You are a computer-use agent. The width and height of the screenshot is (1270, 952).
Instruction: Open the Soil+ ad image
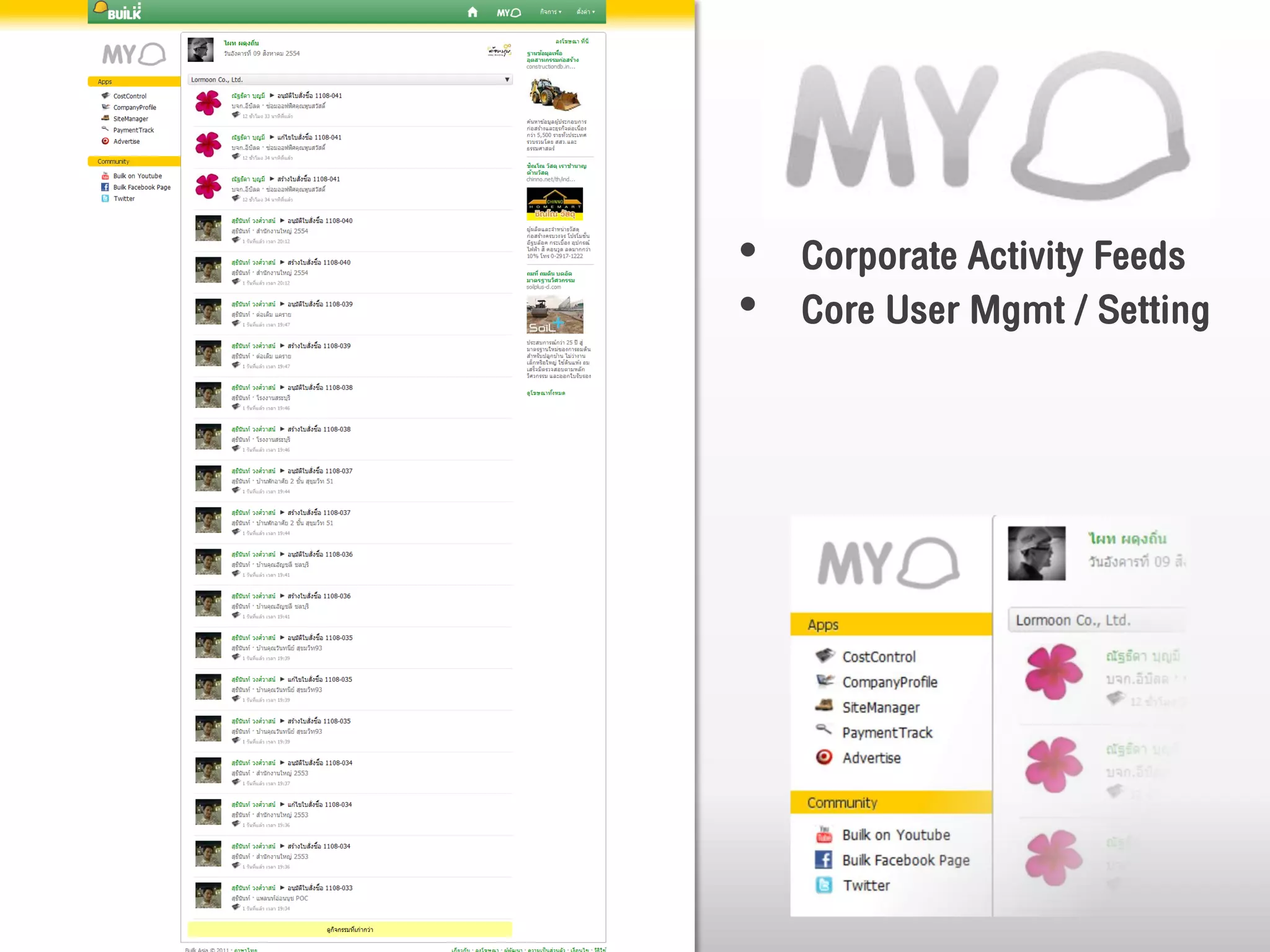(x=555, y=314)
